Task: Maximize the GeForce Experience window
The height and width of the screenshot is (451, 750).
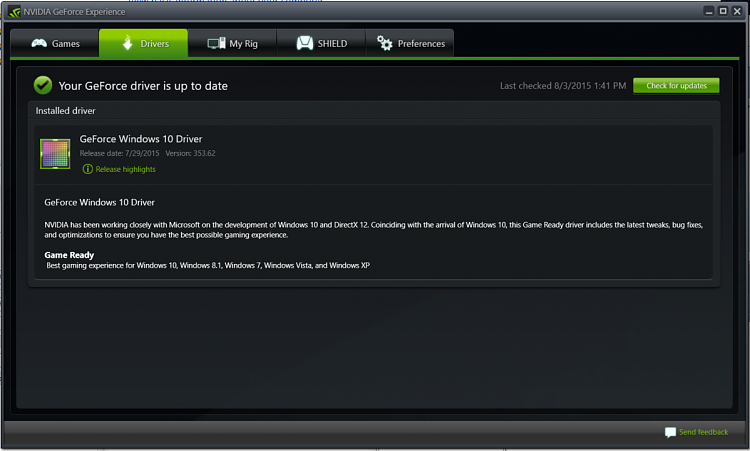Action: click(723, 11)
